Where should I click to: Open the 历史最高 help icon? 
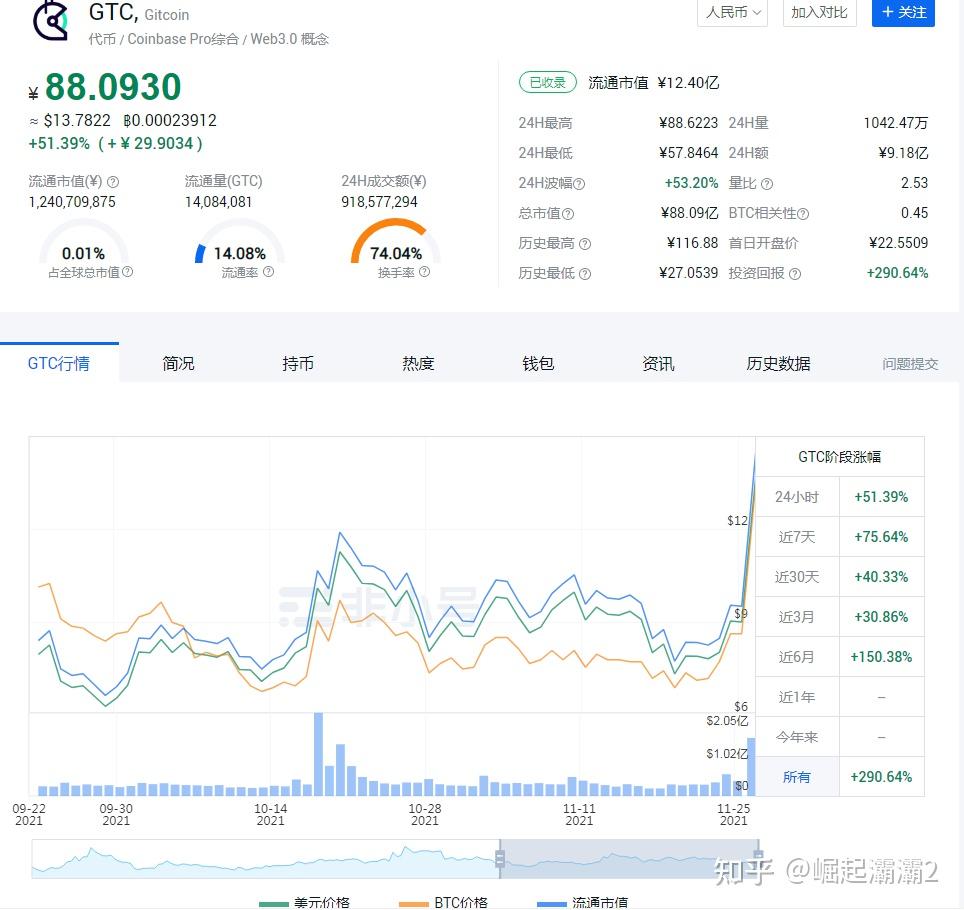587,243
